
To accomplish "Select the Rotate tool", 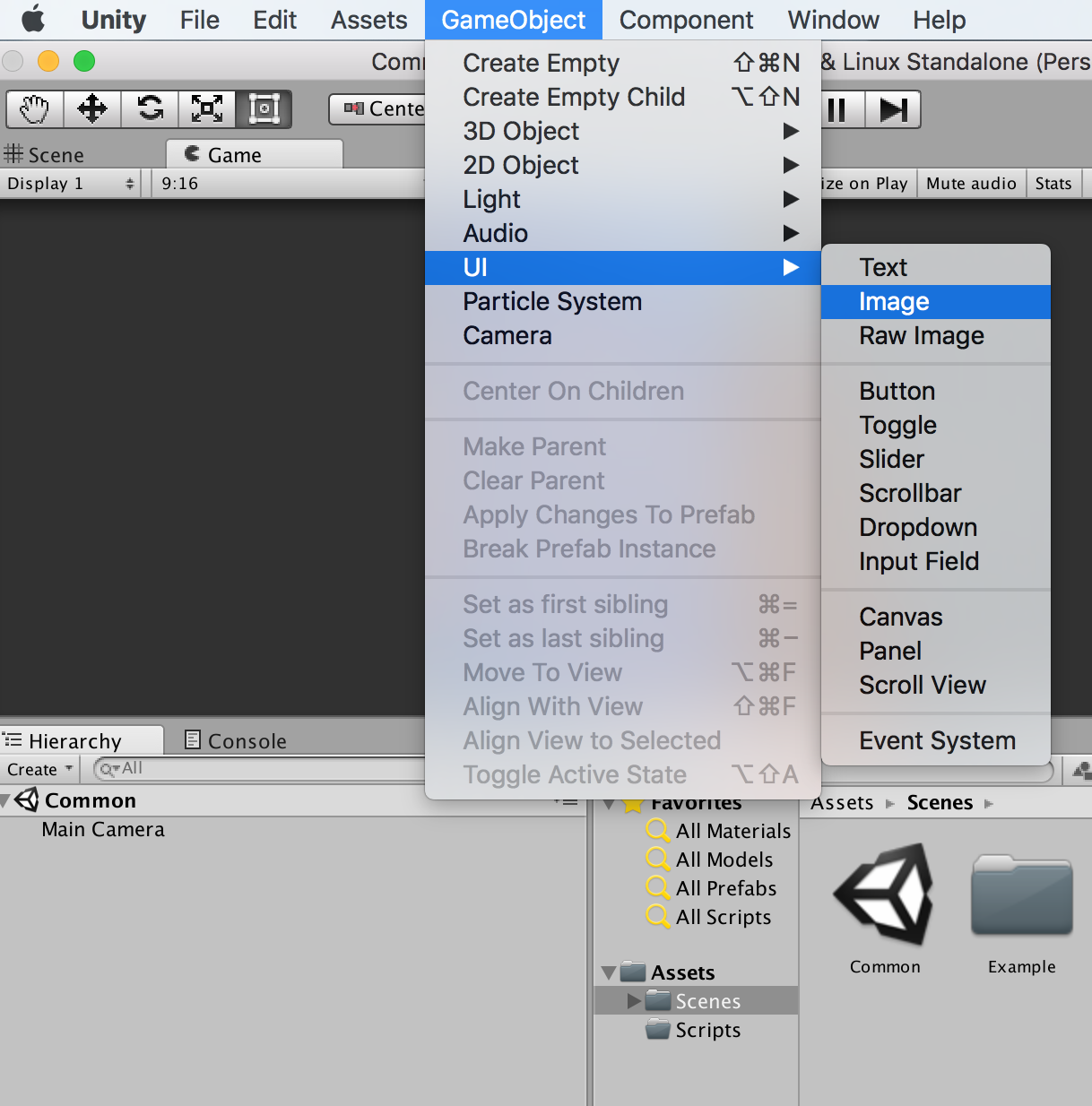I will [x=150, y=109].
